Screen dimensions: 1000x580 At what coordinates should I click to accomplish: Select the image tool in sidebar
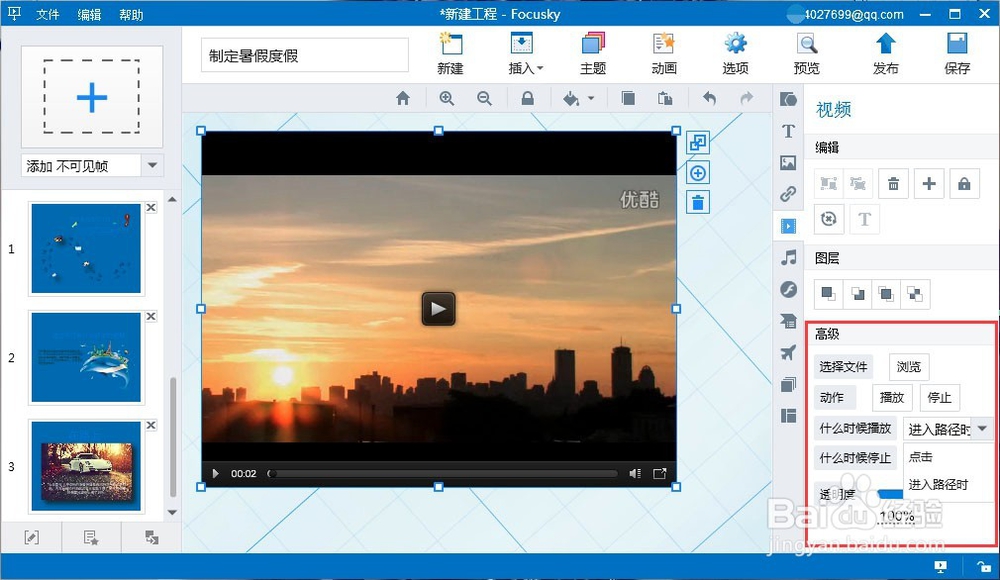[788, 163]
